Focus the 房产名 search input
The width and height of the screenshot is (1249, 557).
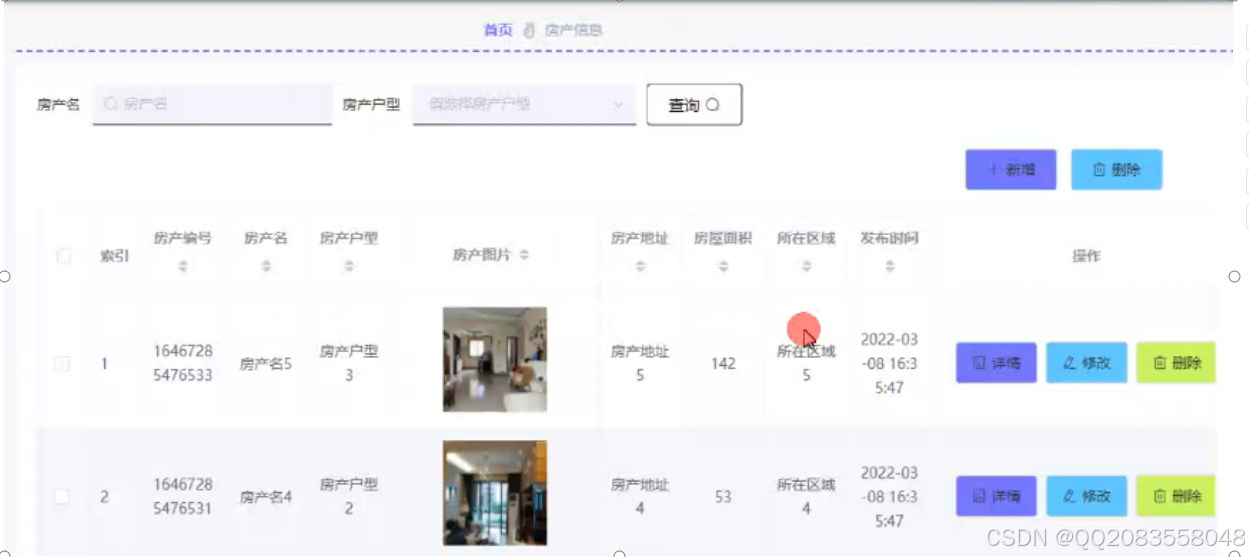click(x=212, y=104)
